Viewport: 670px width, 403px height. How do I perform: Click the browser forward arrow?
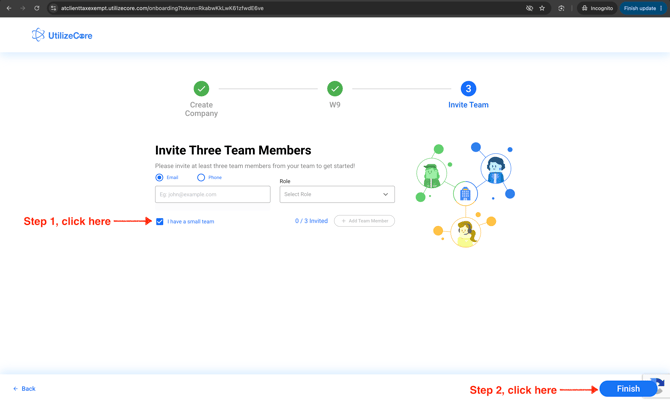click(x=23, y=8)
